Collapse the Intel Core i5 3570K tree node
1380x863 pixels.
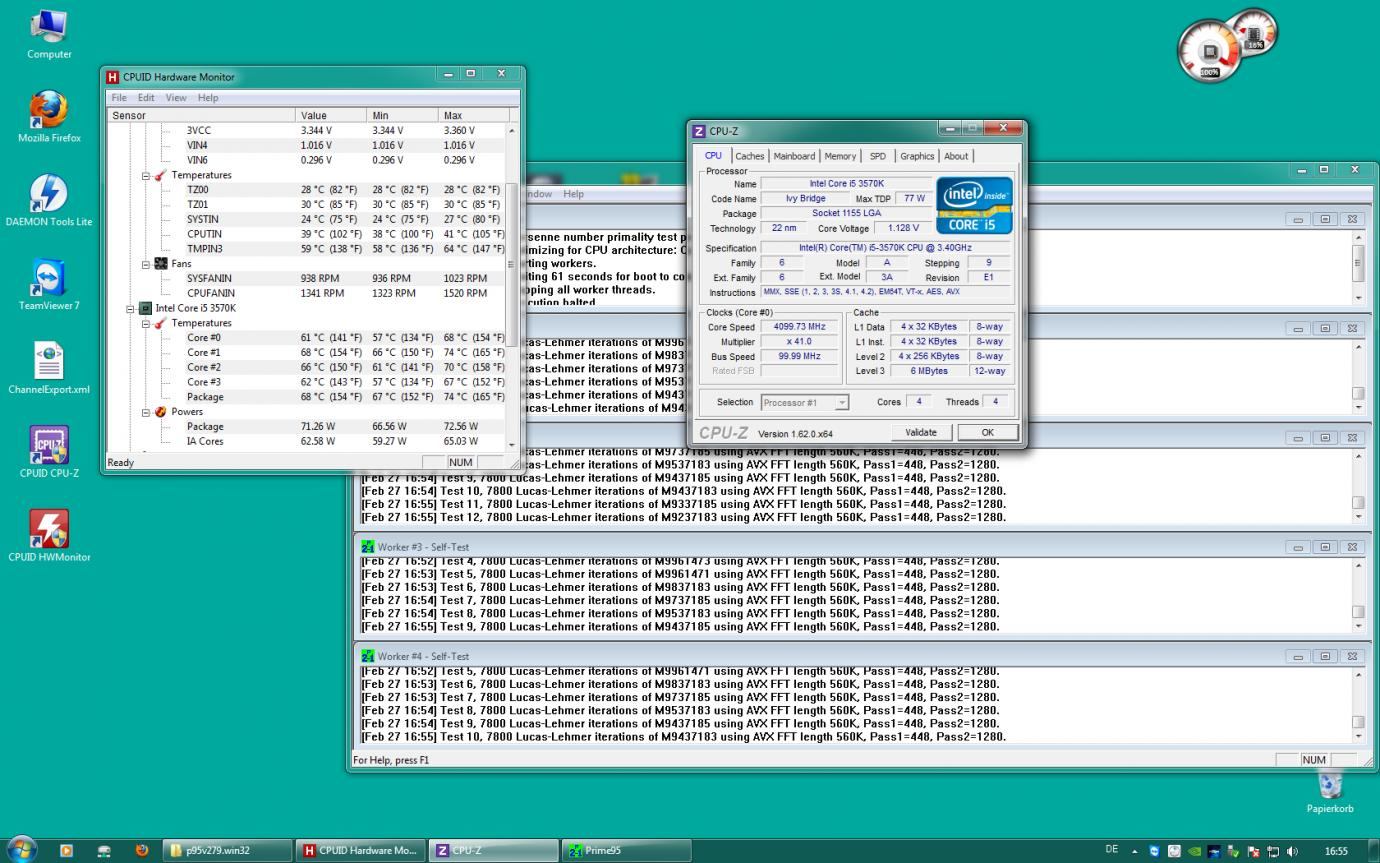pos(130,308)
